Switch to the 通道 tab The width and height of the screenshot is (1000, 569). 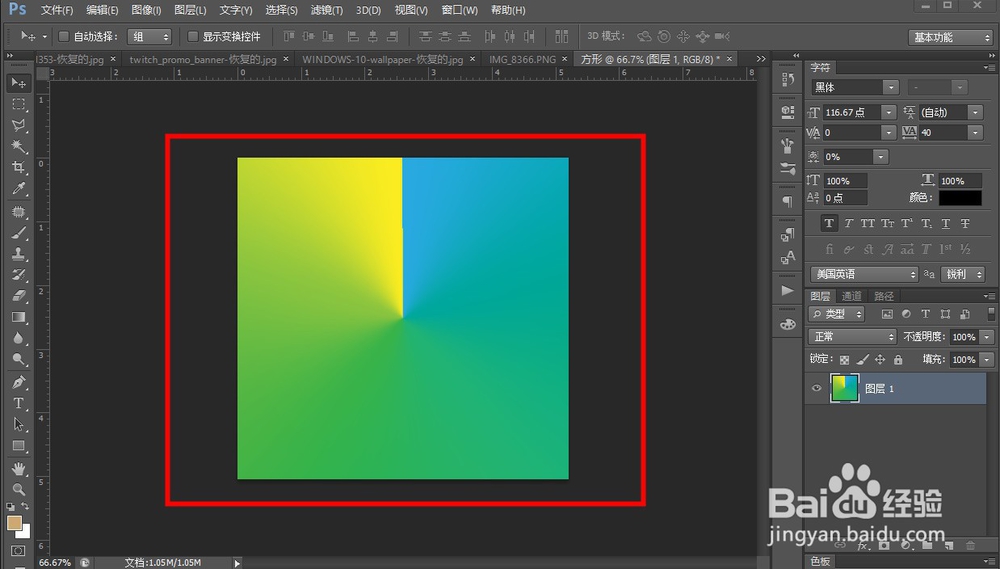point(851,296)
